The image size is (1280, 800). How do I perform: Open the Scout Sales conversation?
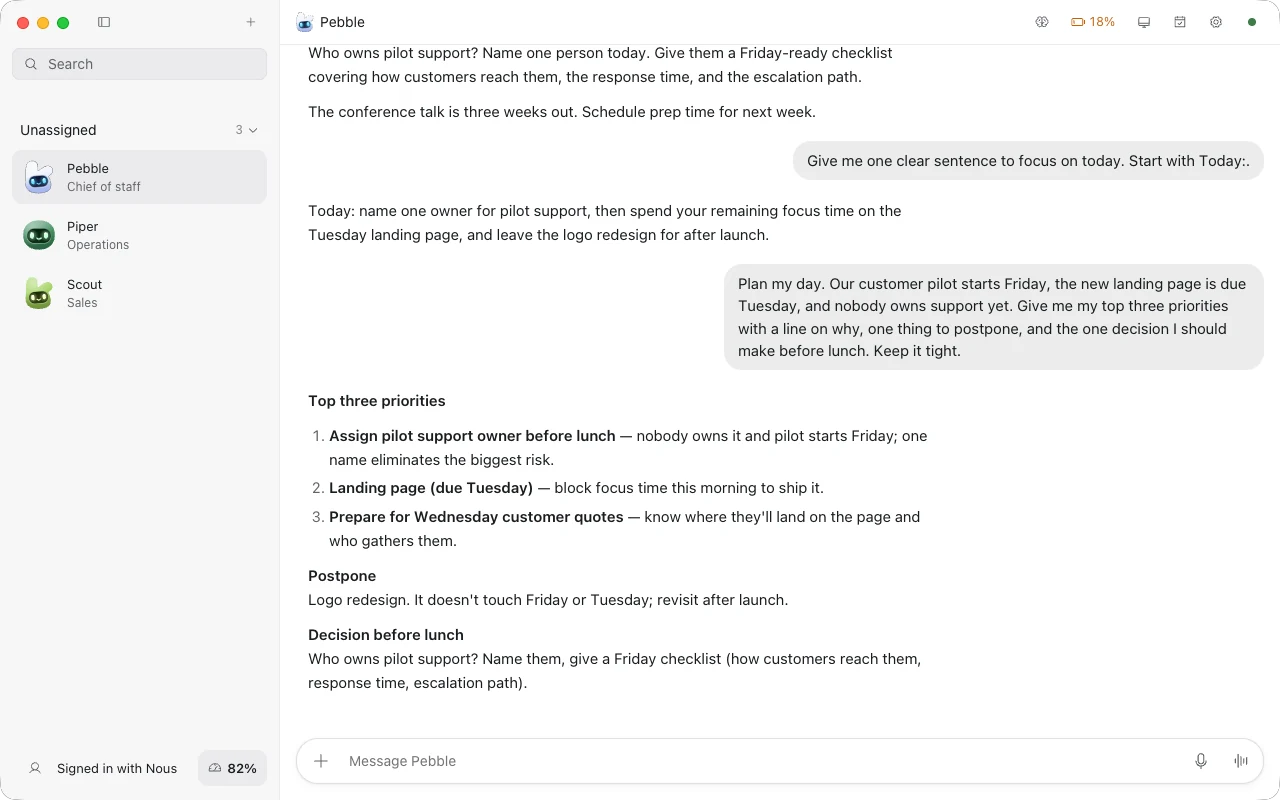coord(140,293)
